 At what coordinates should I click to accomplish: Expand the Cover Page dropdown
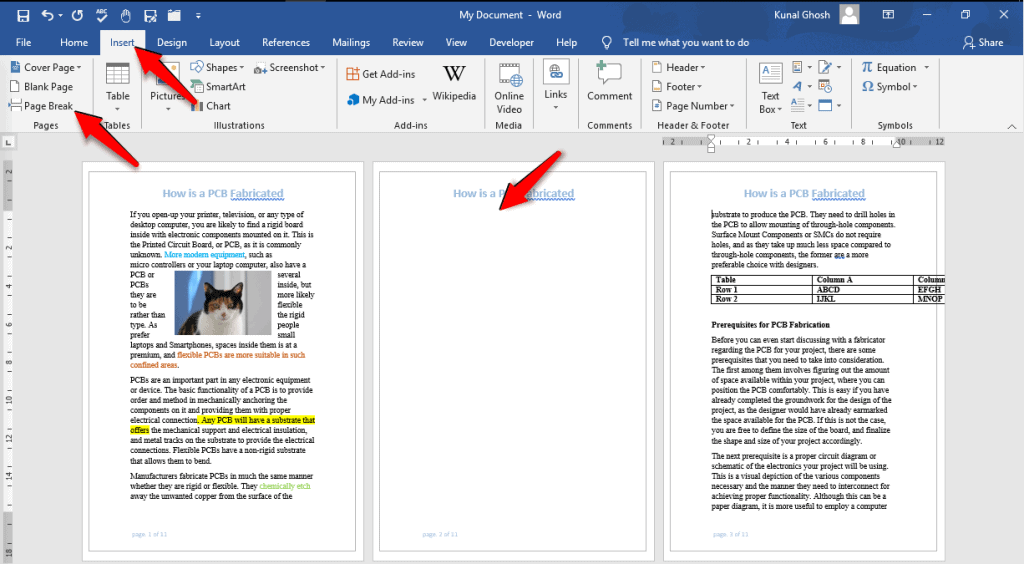[x=80, y=68]
